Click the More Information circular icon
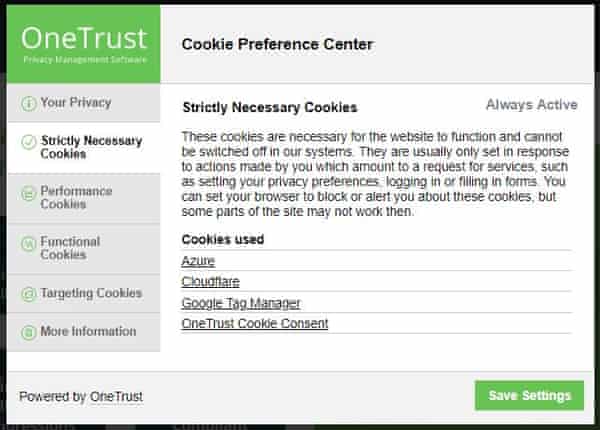 coord(29,332)
